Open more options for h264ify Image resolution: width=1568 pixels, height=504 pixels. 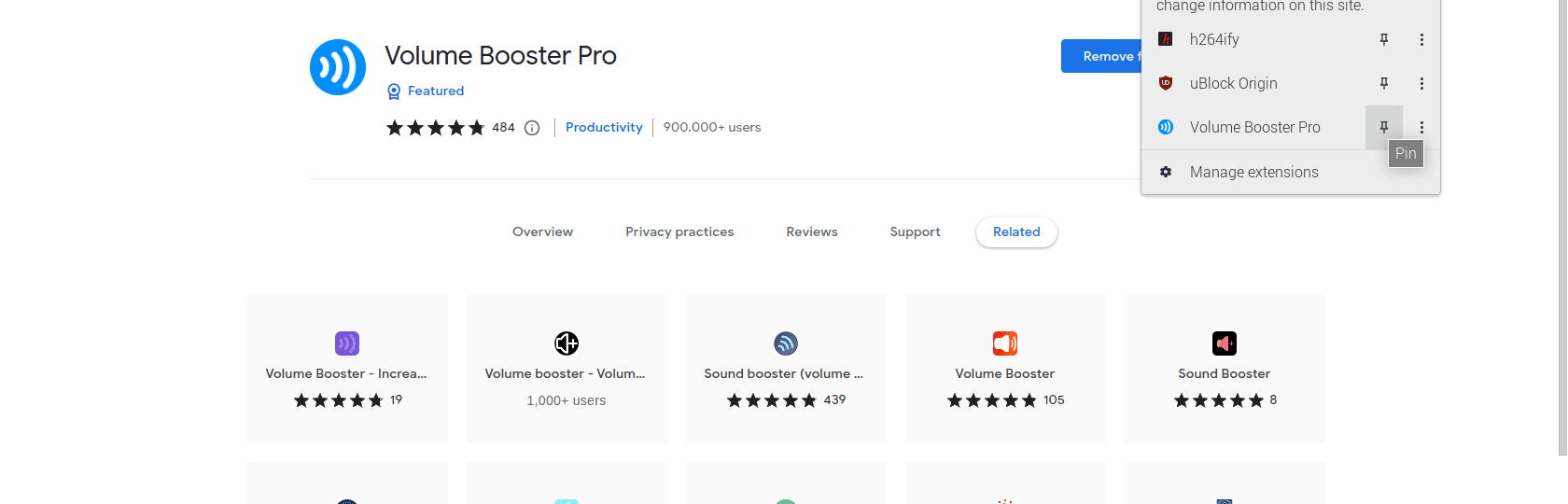pyautogui.click(x=1421, y=39)
